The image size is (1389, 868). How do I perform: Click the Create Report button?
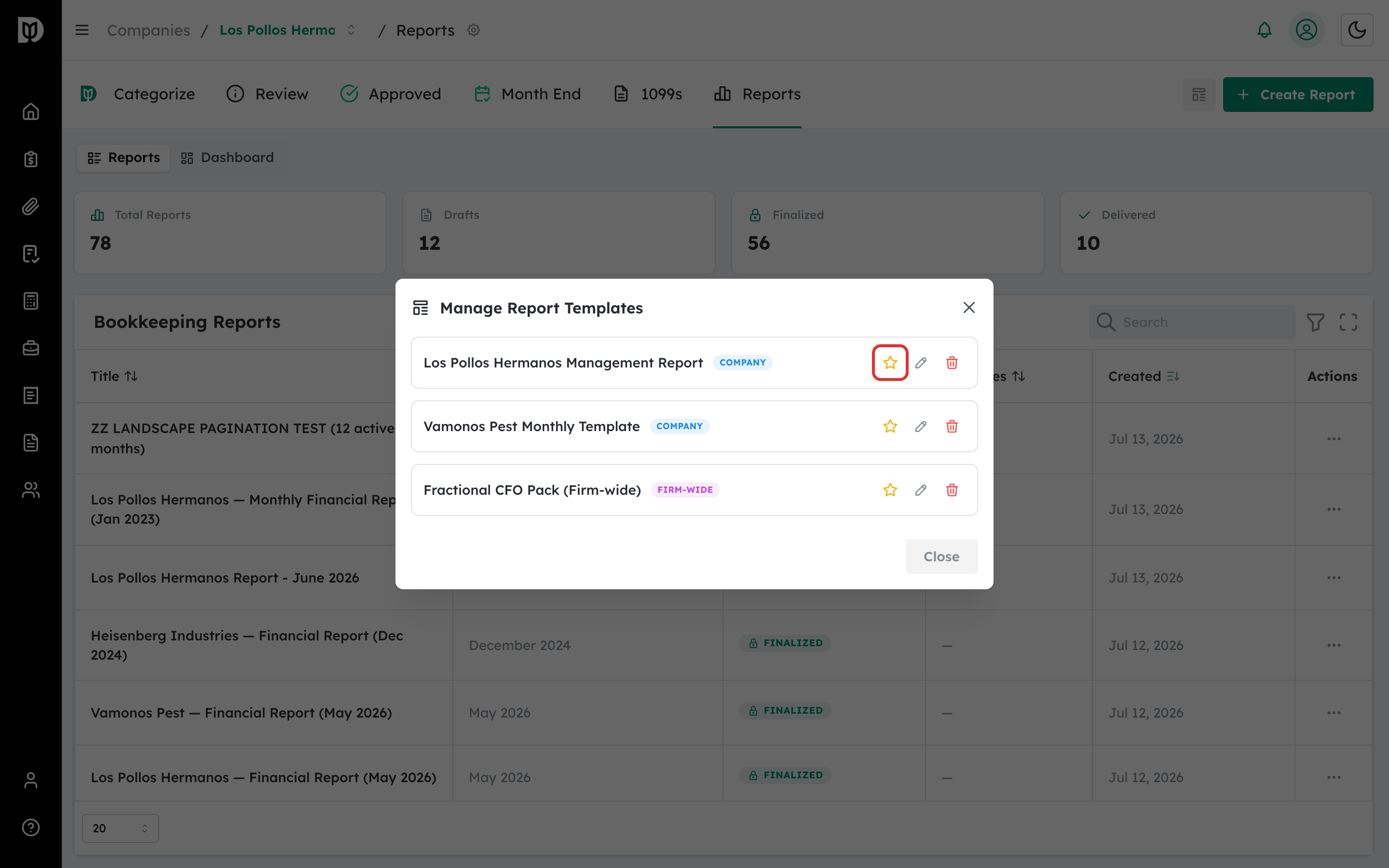(1297, 94)
